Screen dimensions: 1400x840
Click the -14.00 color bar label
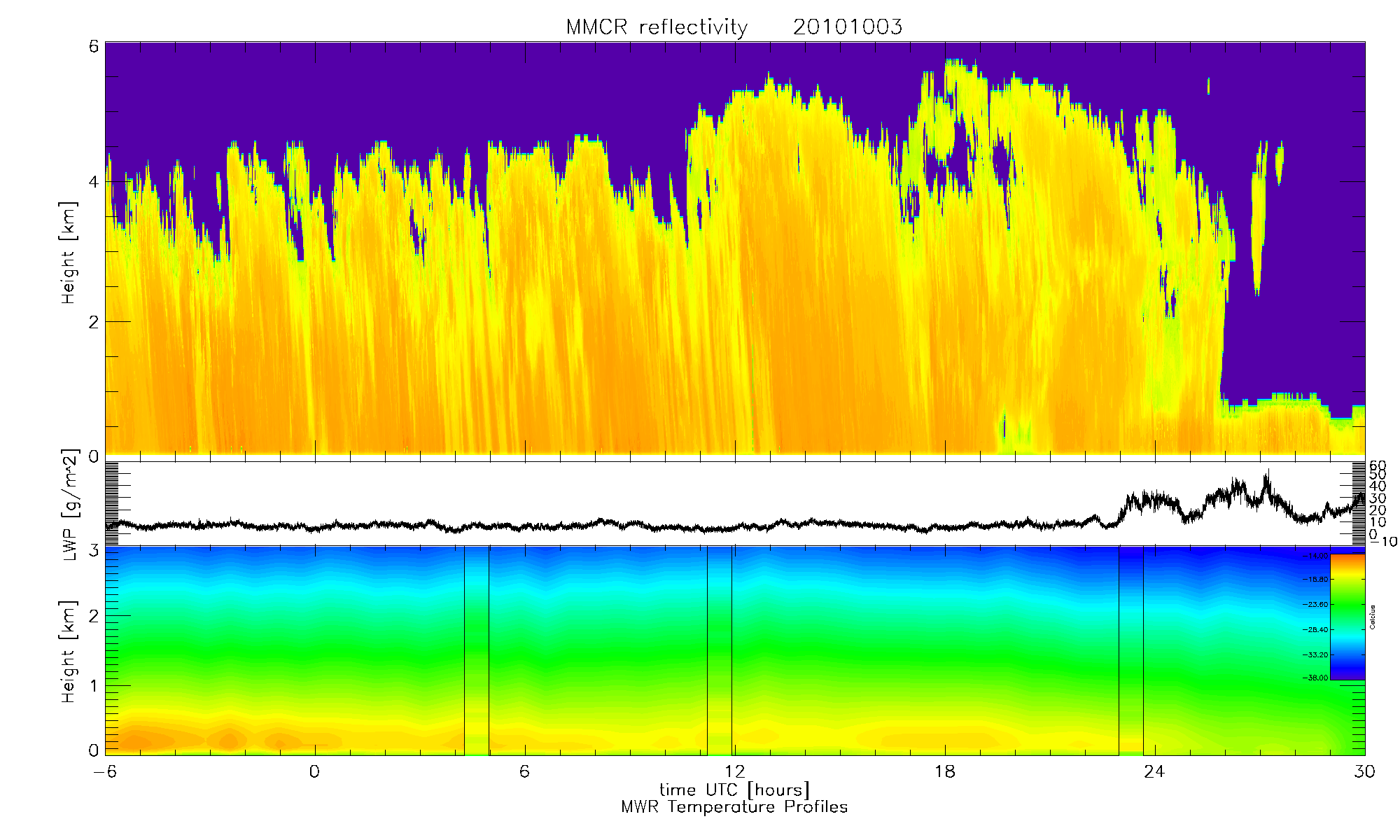tap(1317, 555)
